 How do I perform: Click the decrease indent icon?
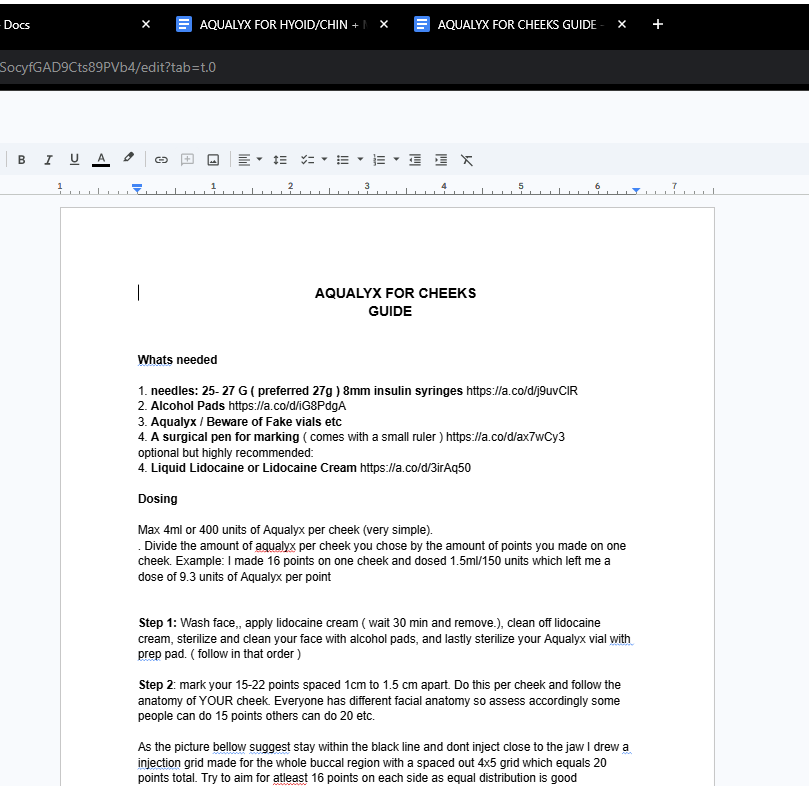point(415,160)
